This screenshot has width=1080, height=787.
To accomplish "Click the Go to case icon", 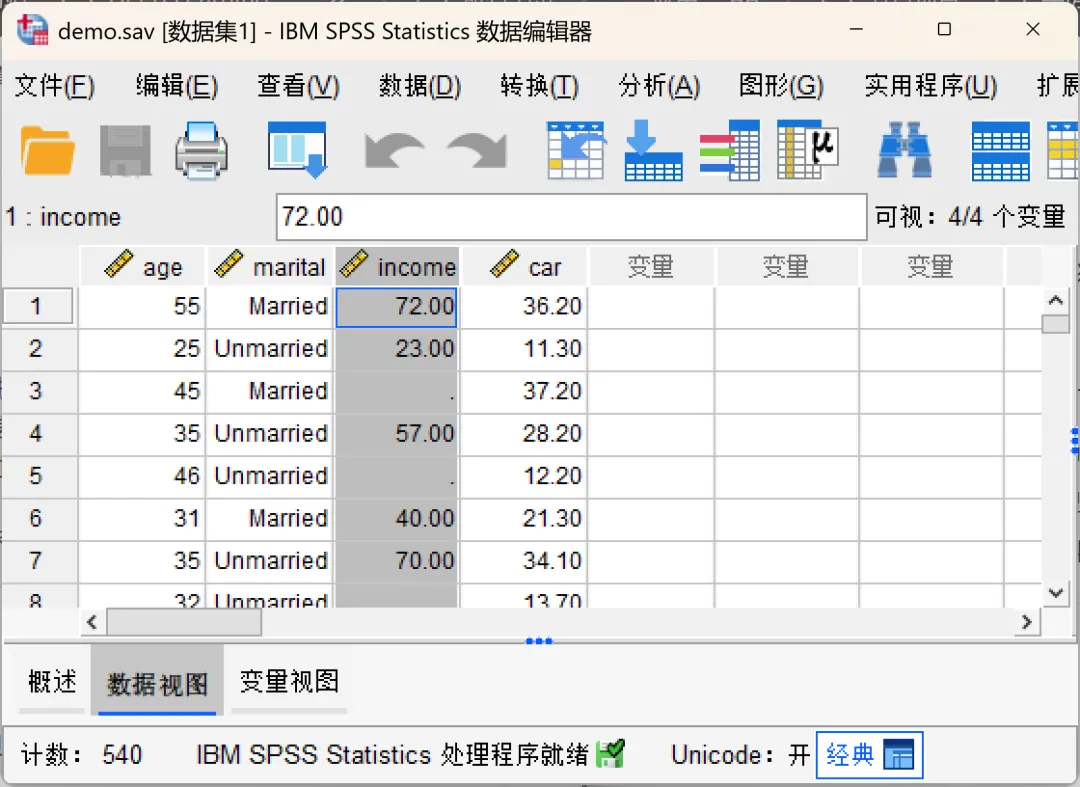I will point(576,150).
